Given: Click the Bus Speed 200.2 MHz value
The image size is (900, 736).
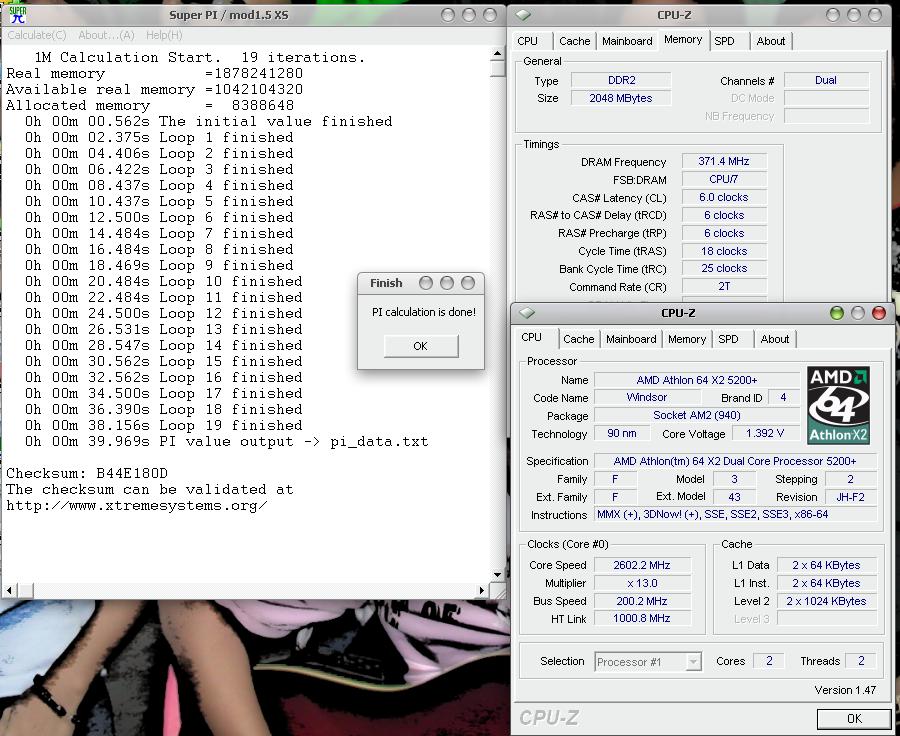Looking at the screenshot, I should click(642, 601).
